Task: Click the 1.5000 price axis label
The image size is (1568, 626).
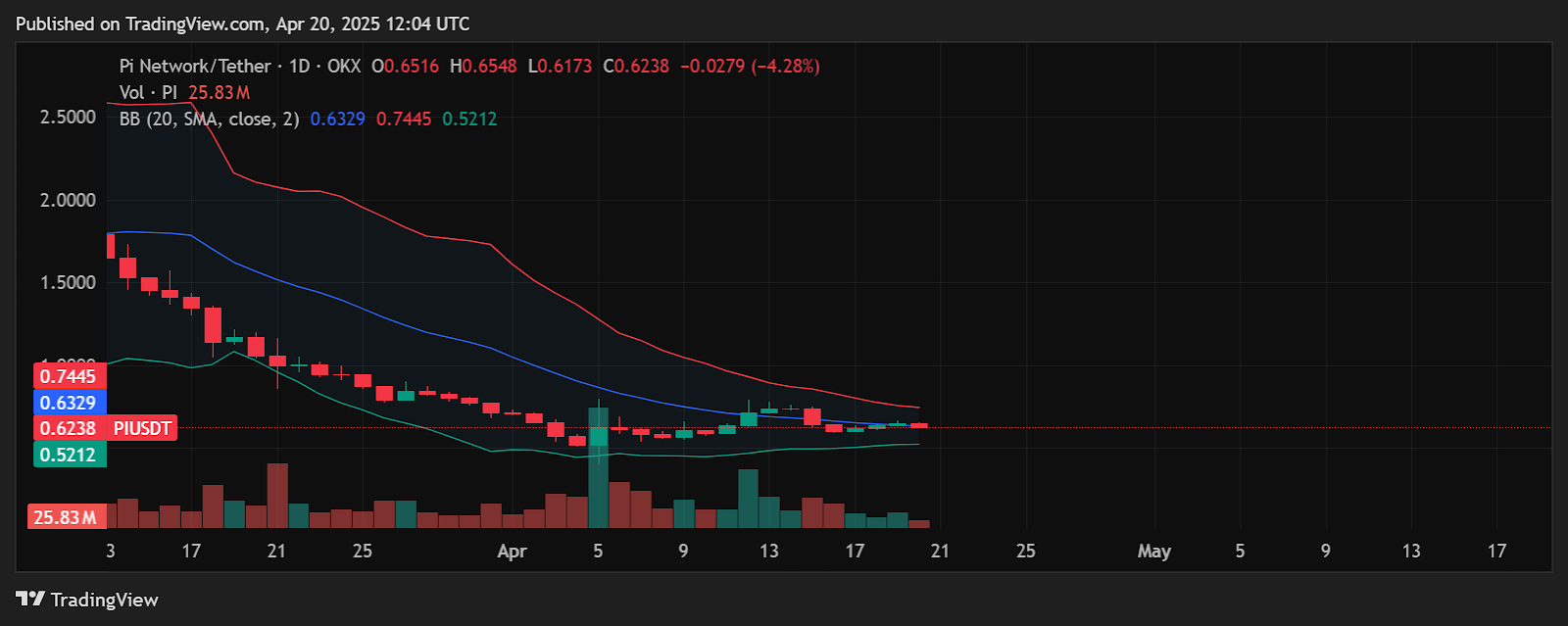Action: pyautogui.click(x=68, y=282)
